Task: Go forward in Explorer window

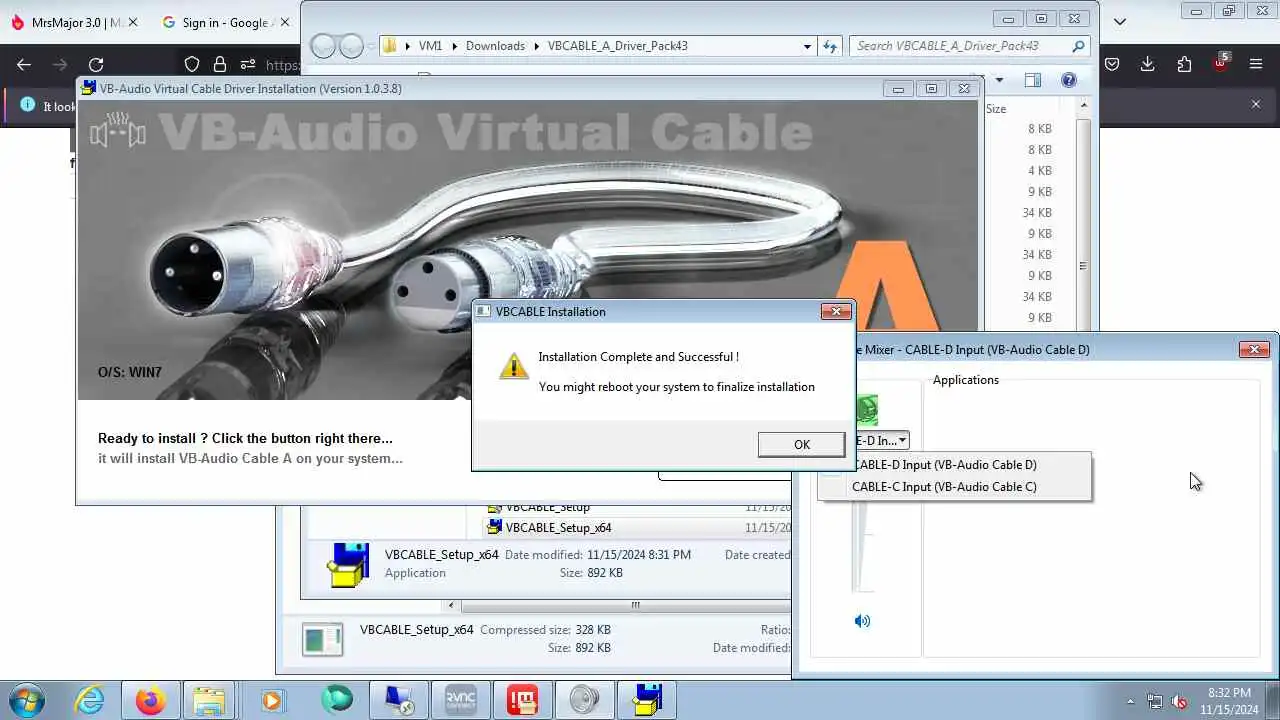Action: coord(351,46)
